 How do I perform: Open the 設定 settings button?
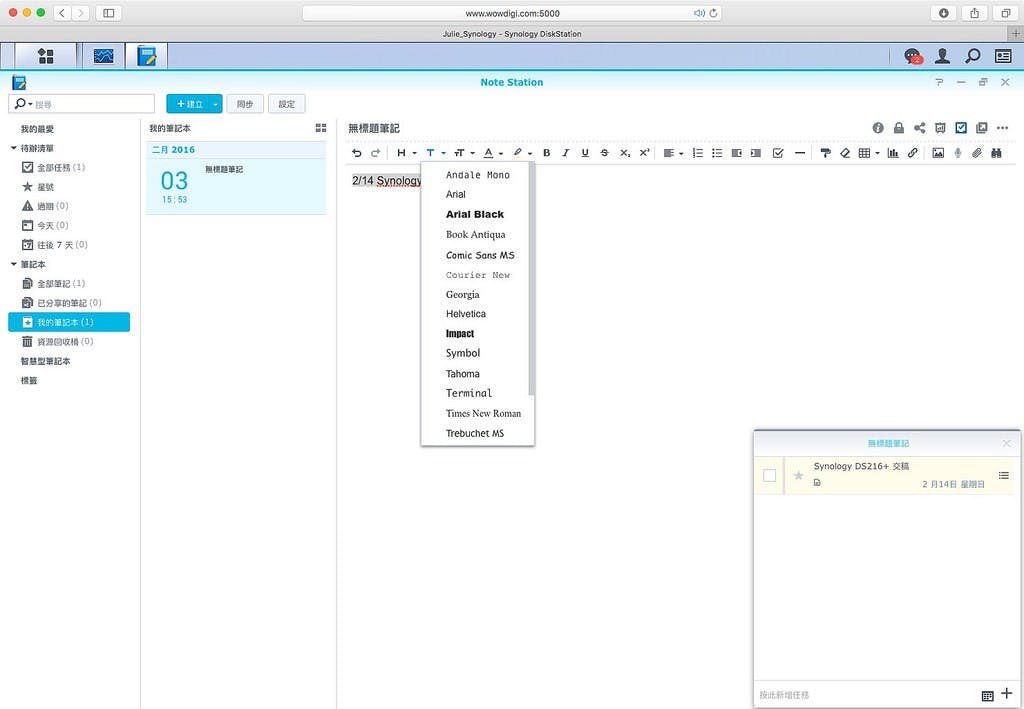286,104
